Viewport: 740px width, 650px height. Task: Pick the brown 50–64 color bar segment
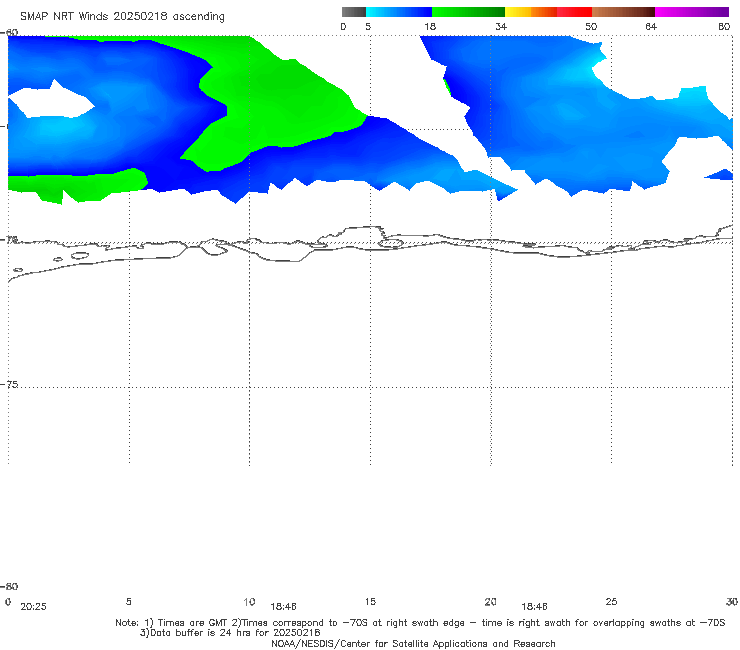coord(623,12)
